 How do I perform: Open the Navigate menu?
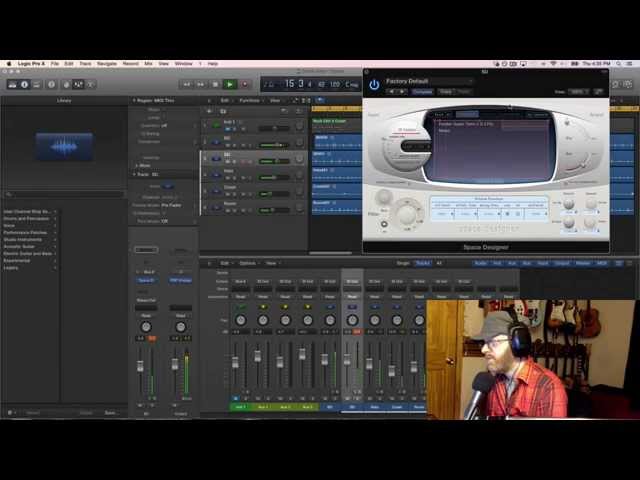pyautogui.click(x=107, y=64)
